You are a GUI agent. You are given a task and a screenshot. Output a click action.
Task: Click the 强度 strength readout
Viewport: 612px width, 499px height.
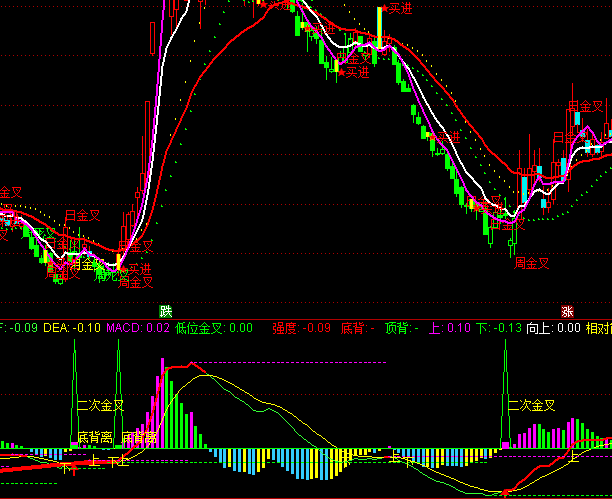(301, 327)
